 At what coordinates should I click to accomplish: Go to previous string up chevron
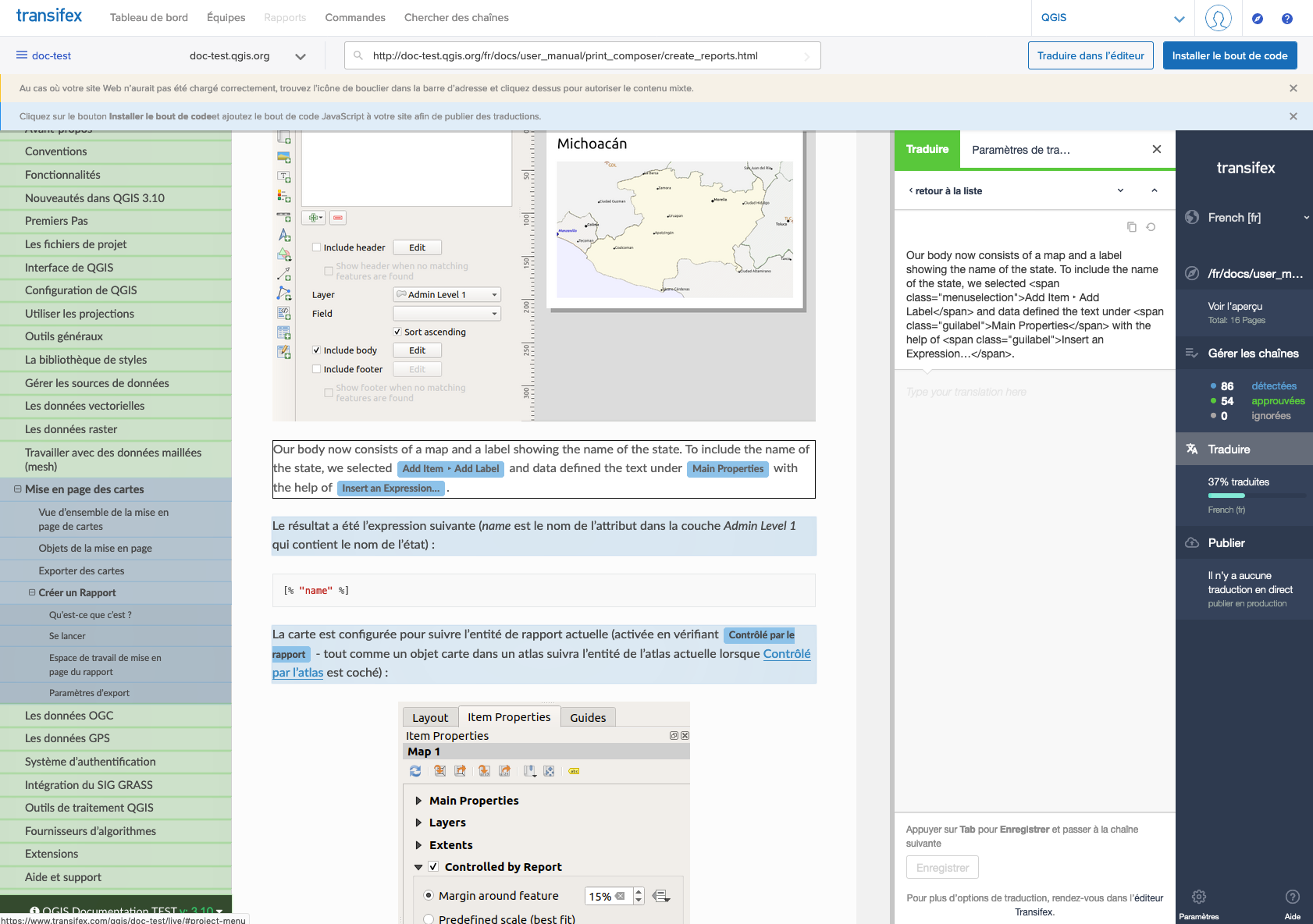1155,190
